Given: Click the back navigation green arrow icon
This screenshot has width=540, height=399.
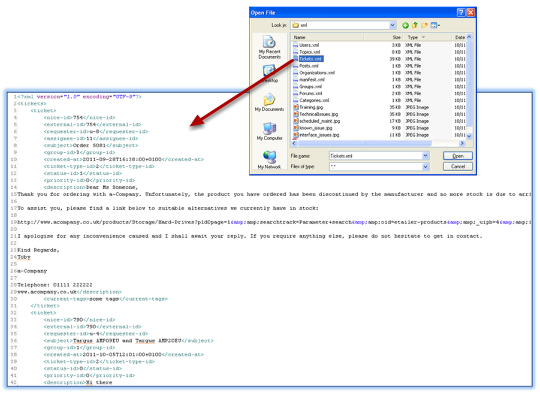Looking at the screenshot, I should (x=405, y=25).
